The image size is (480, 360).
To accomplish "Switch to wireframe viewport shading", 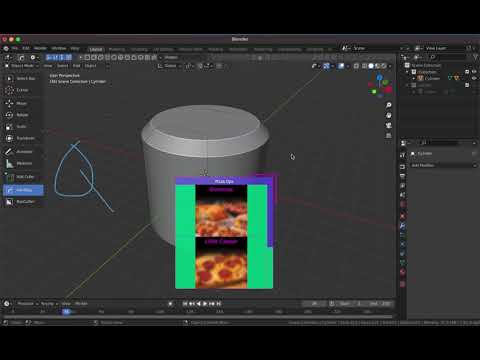I will (365, 66).
